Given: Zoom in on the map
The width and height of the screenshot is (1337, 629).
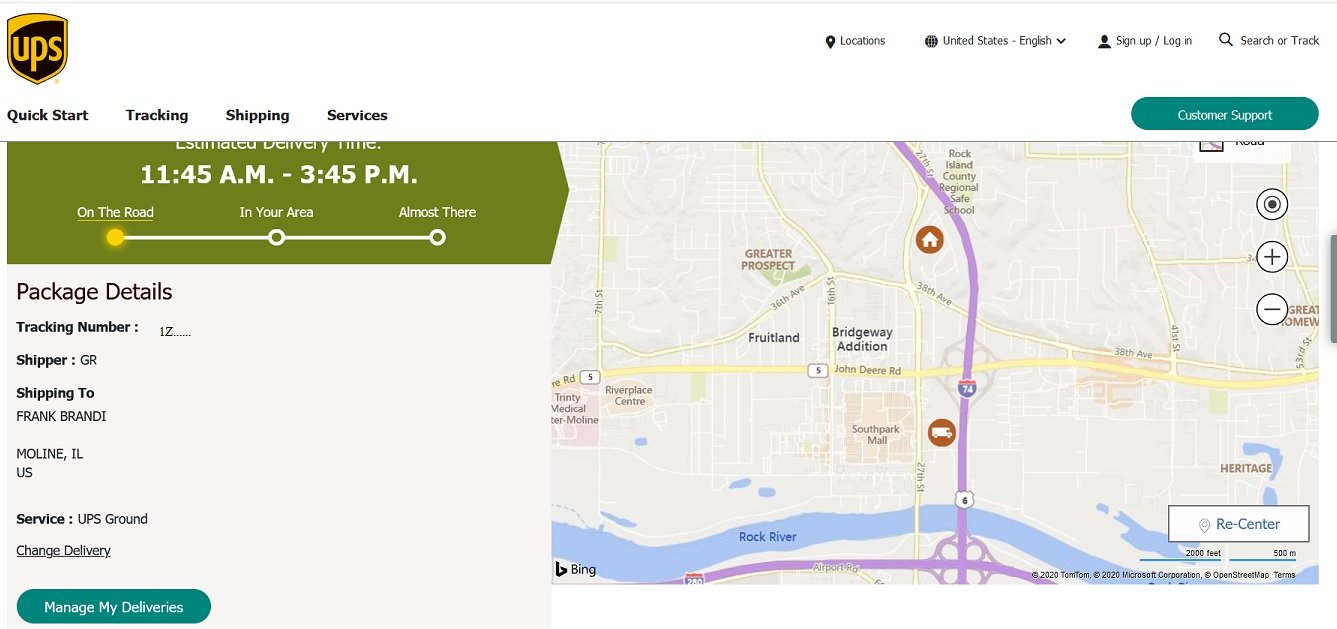Looking at the screenshot, I should point(1271,257).
